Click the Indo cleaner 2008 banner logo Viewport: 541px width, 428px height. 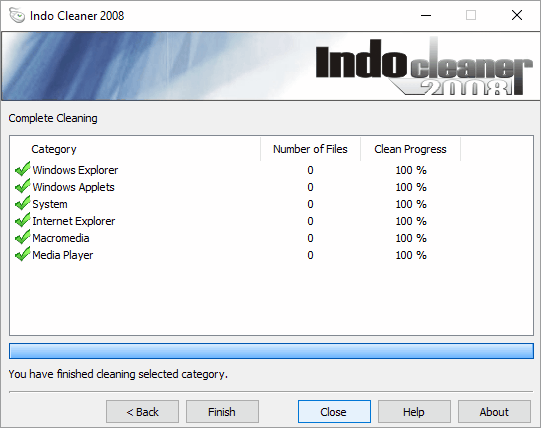424,67
